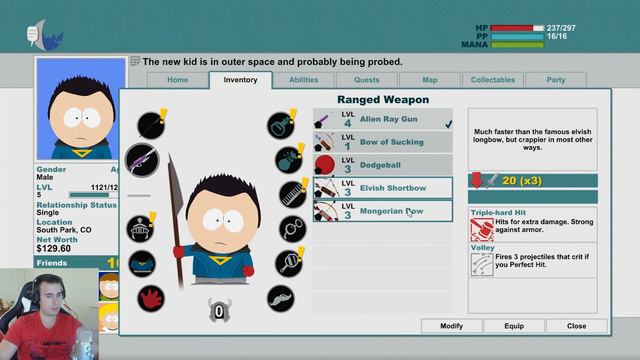Click the red Dodgeball item icon

pyautogui.click(x=324, y=165)
